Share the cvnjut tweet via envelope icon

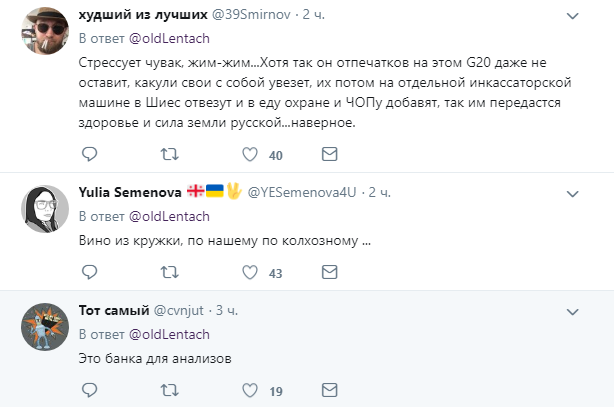pos(329,390)
